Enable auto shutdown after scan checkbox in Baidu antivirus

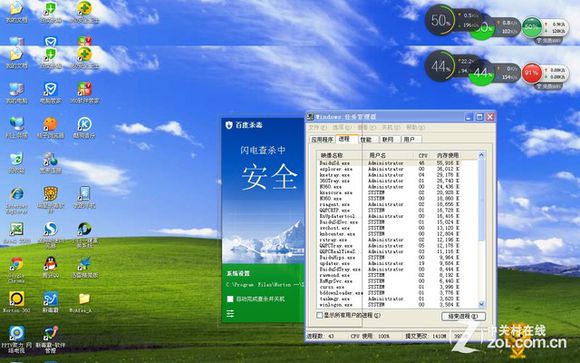(230, 299)
